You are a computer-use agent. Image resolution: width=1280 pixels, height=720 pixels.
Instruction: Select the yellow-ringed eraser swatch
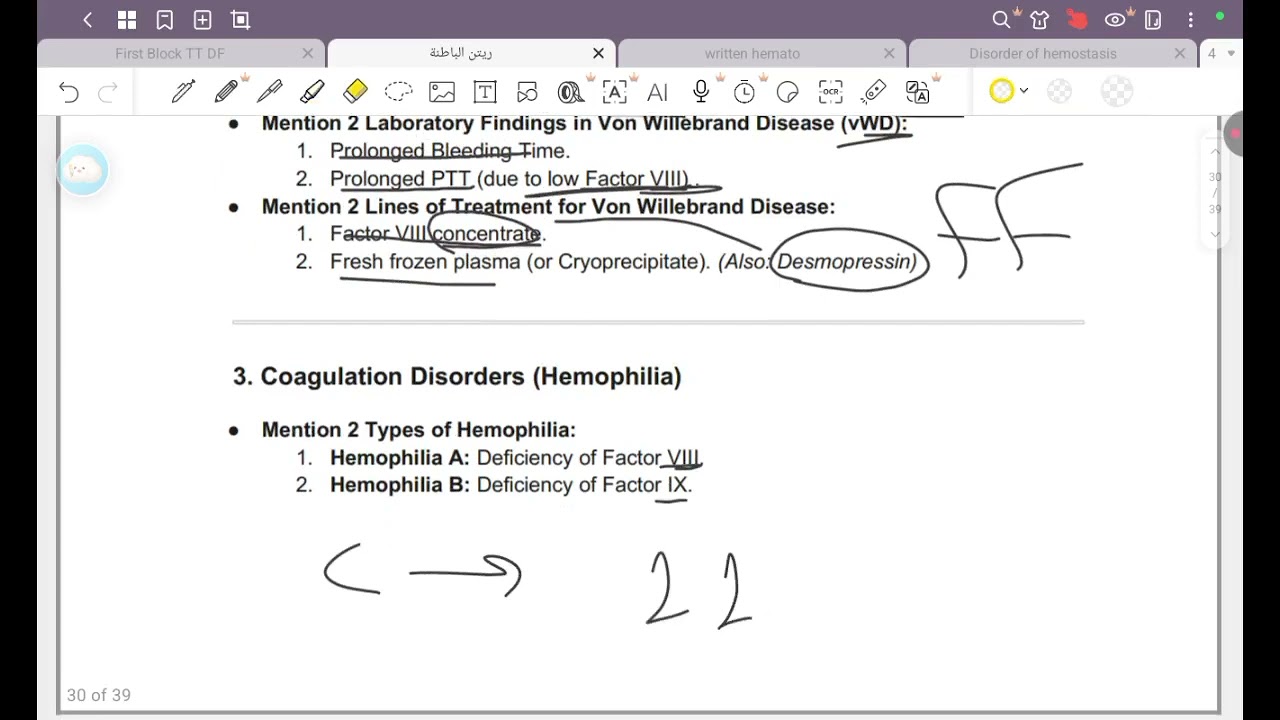tap(1001, 91)
